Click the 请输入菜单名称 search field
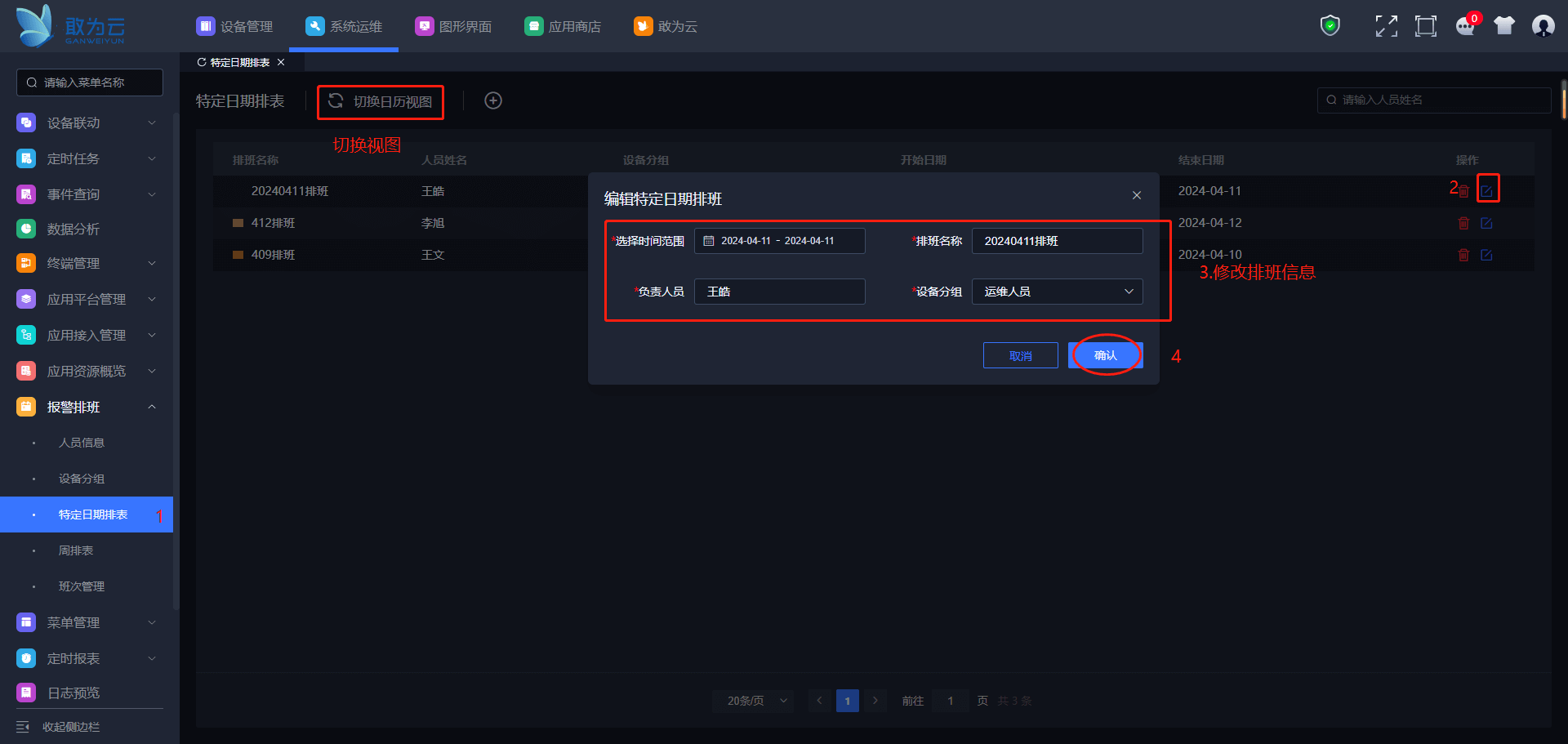1568x744 pixels. (x=90, y=82)
